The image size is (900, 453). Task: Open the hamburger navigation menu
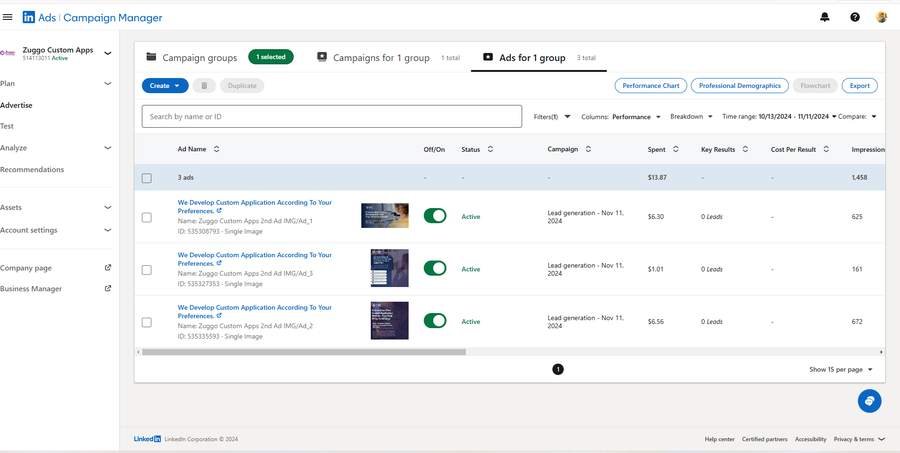[7, 17]
